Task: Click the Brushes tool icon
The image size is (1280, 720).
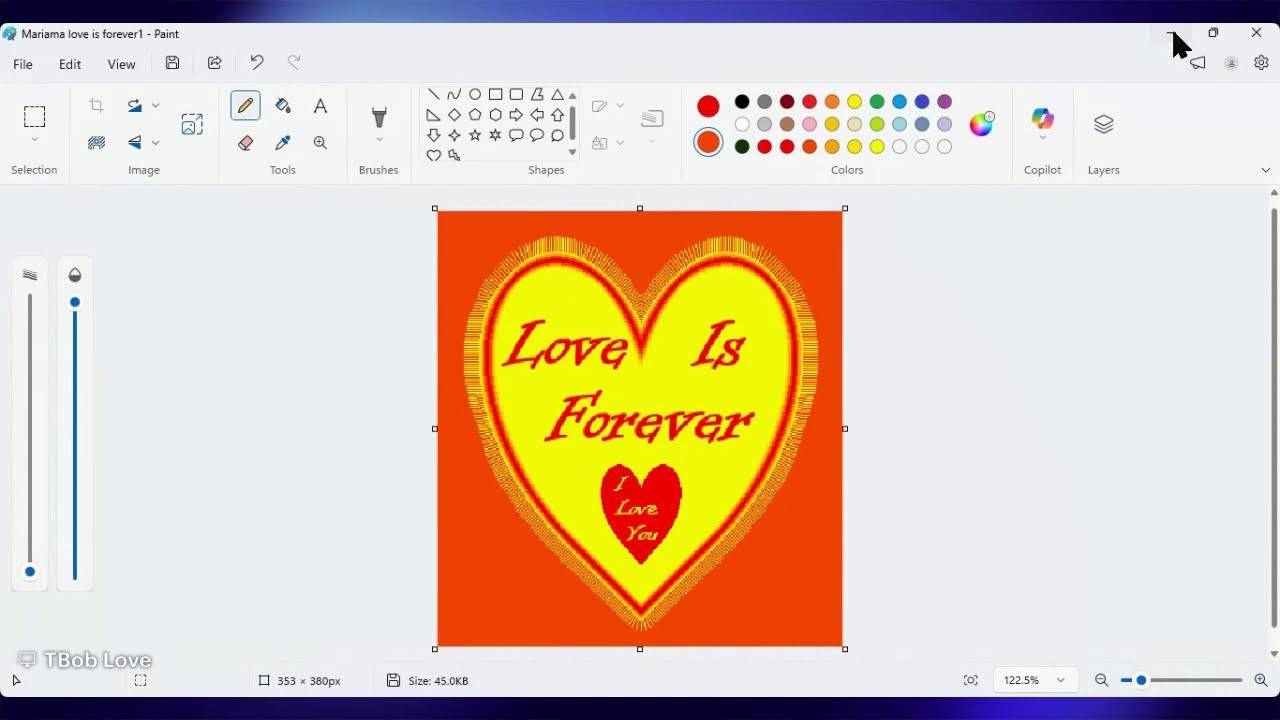Action: 379,117
